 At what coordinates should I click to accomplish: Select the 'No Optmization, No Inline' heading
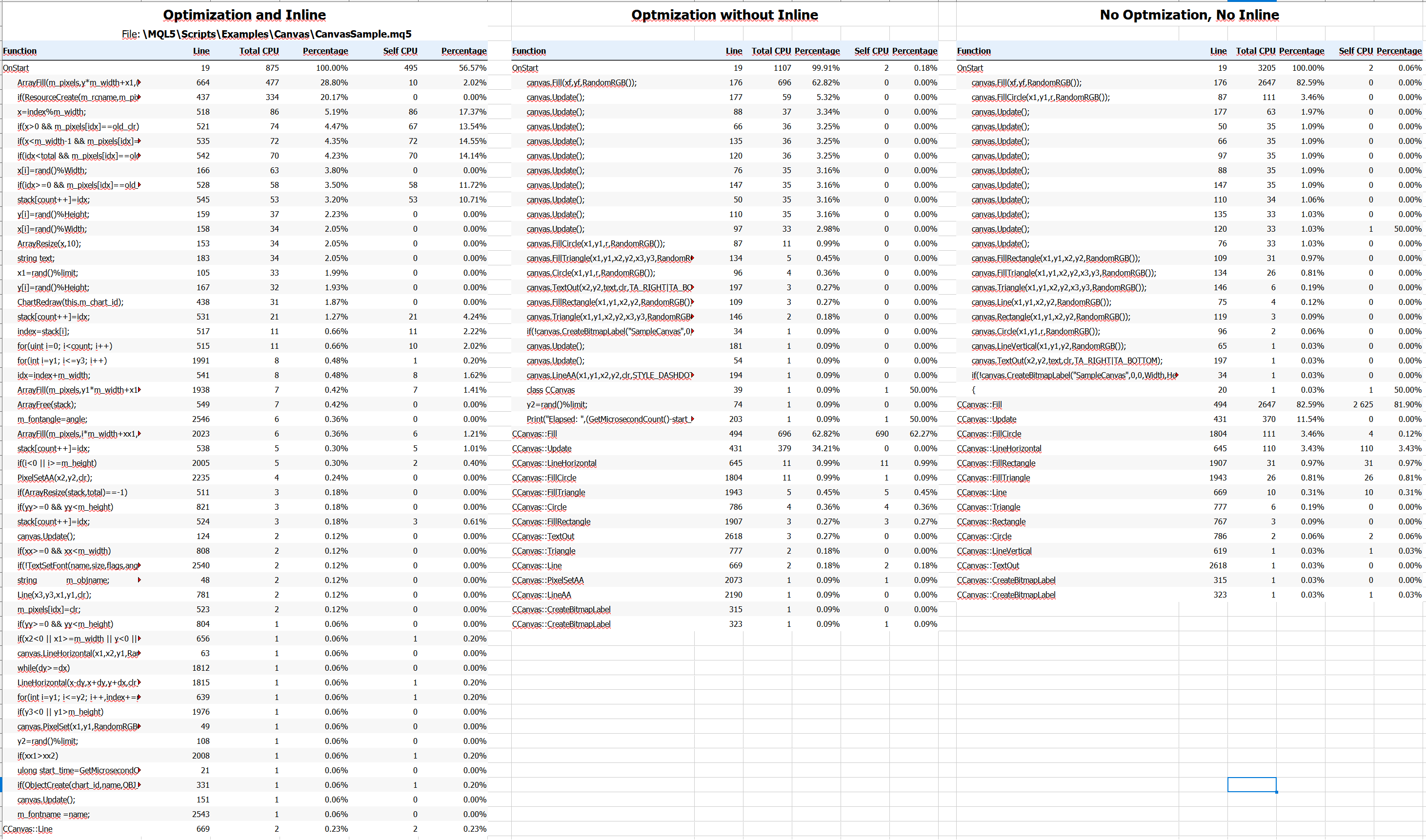coord(1189,15)
